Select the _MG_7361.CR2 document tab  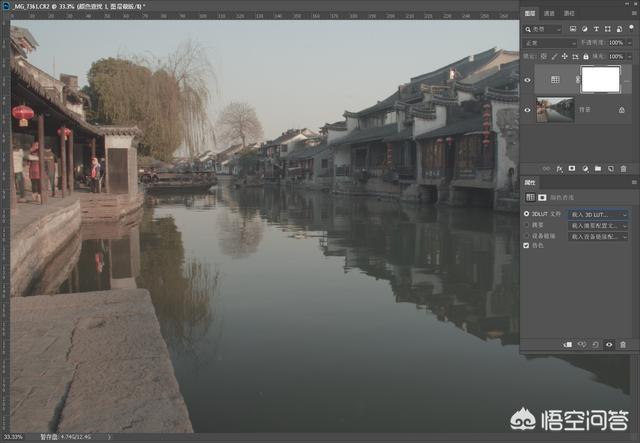[79, 7]
